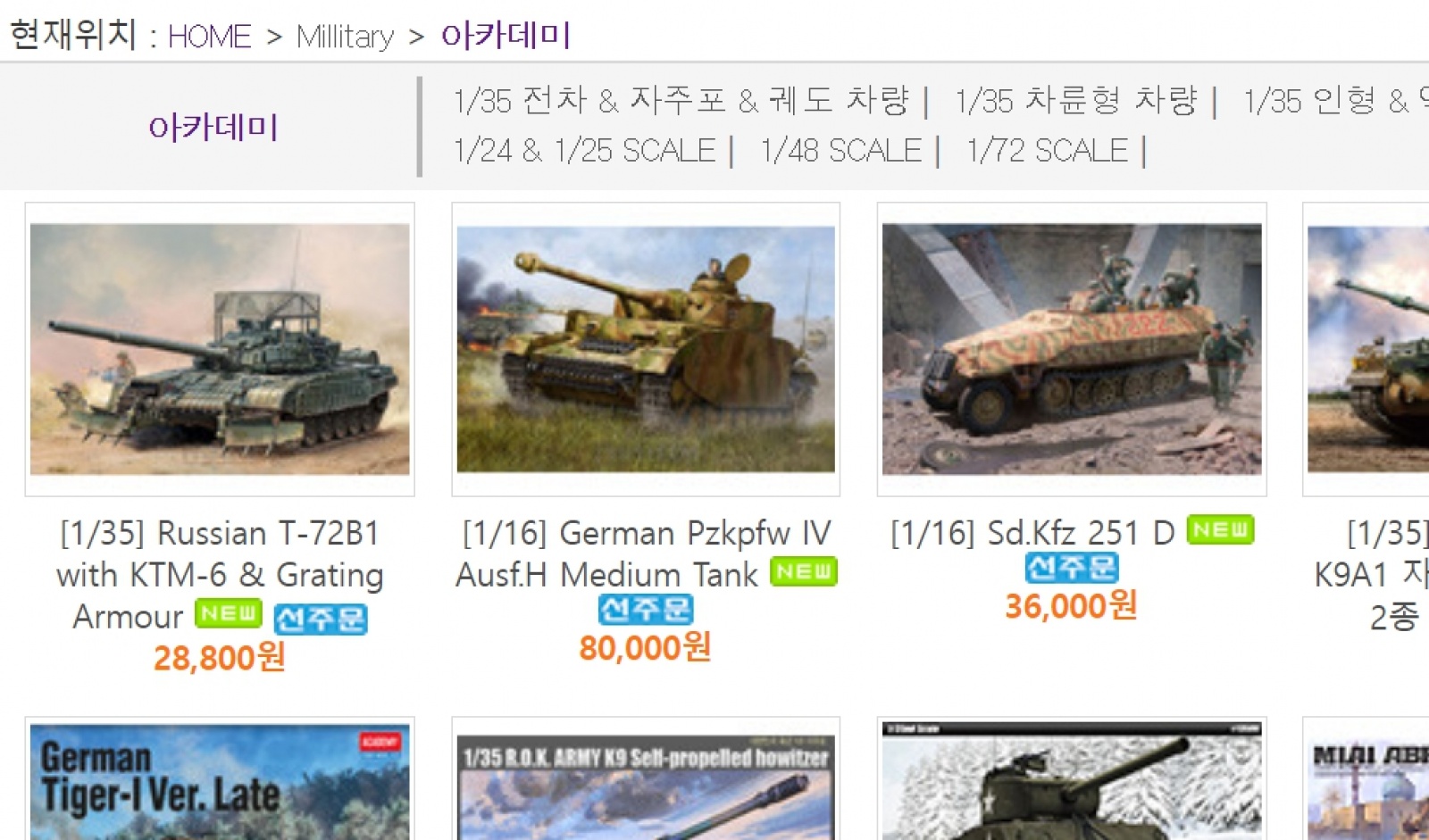This screenshot has height=840, width=1429.
Task: Click NEW badge on T-72B1 product
Action: click(229, 613)
